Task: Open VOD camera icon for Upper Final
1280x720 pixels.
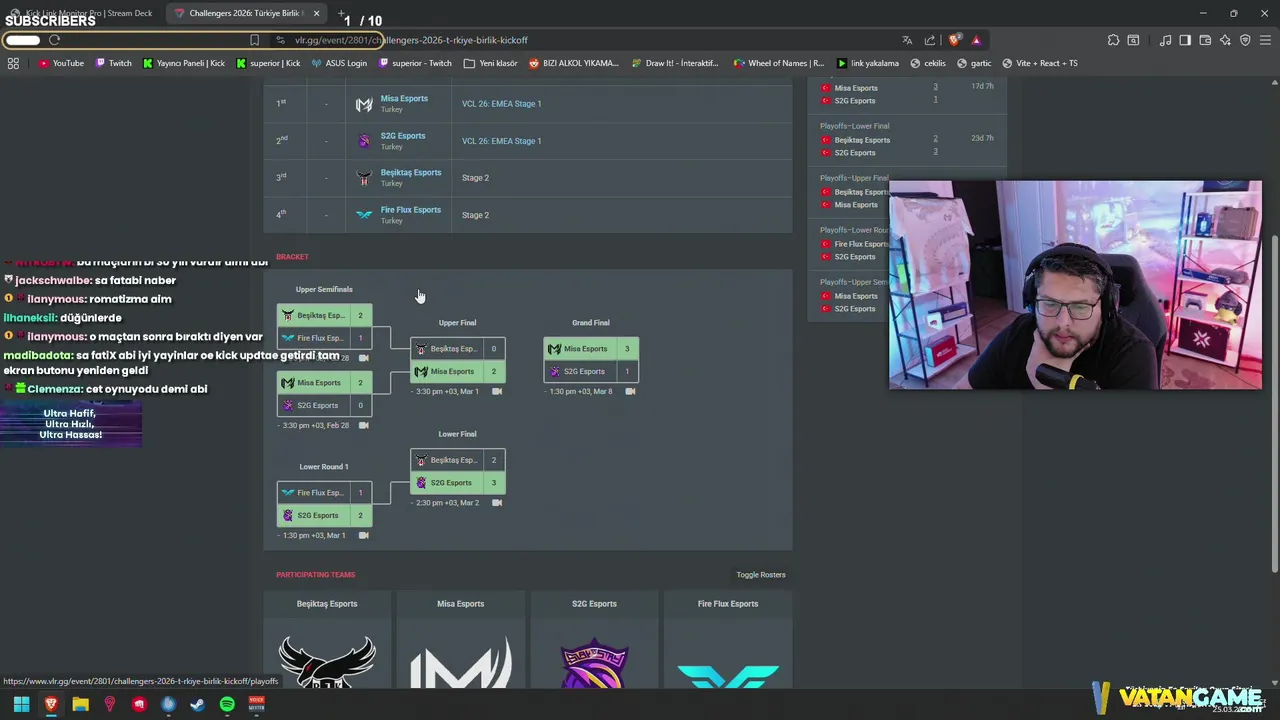Action: (x=497, y=391)
